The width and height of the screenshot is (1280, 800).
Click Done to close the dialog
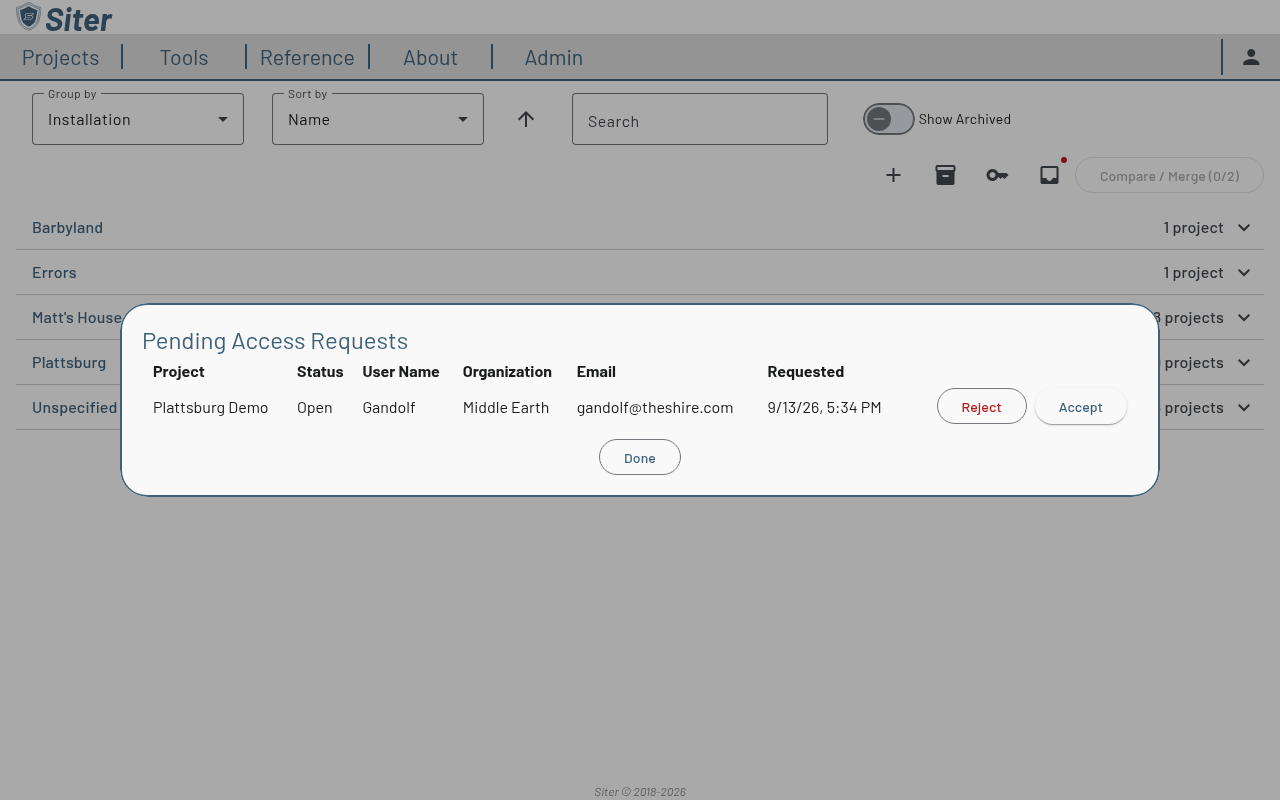(x=640, y=458)
